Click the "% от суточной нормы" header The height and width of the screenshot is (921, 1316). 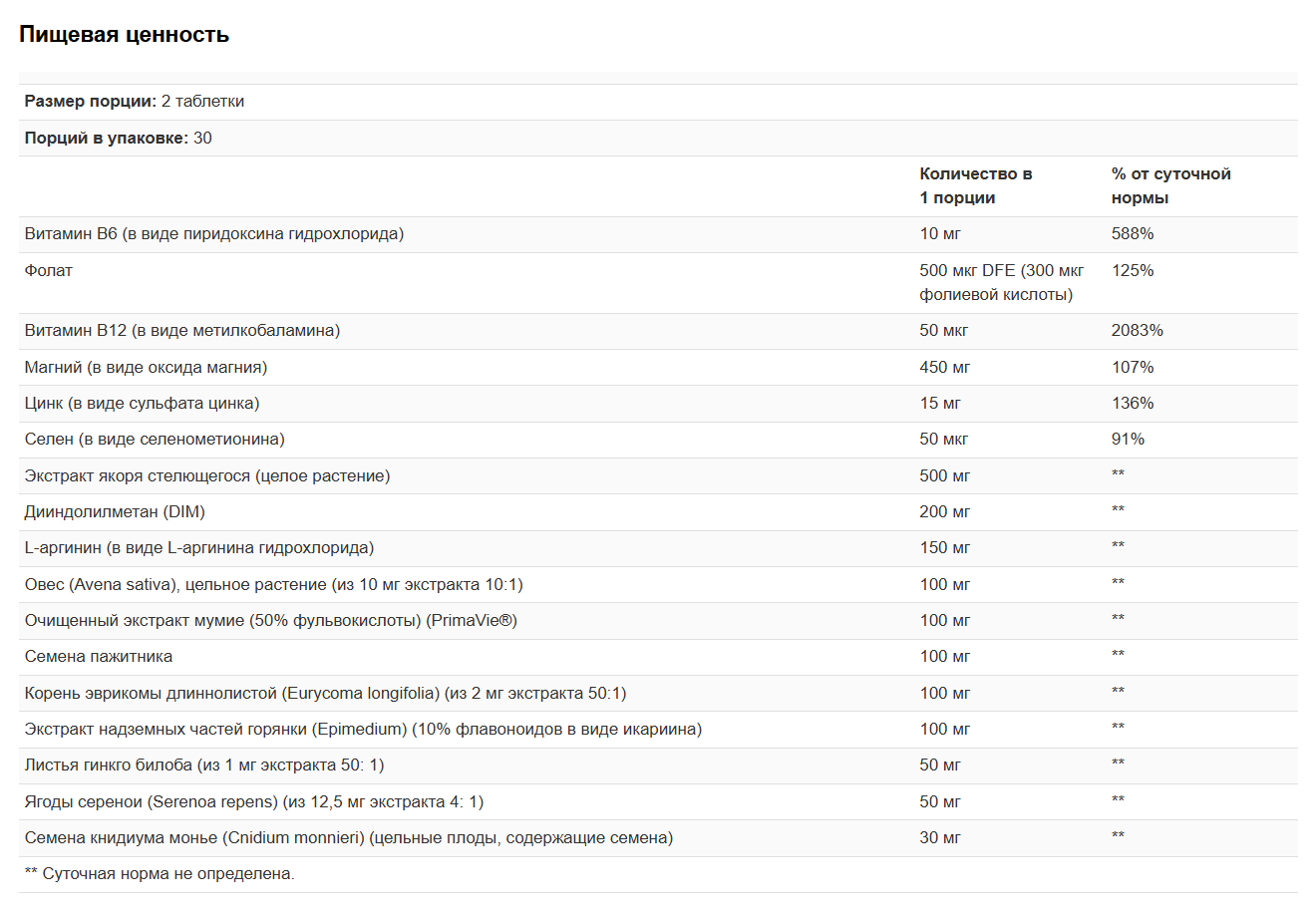click(x=1170, y=185)
